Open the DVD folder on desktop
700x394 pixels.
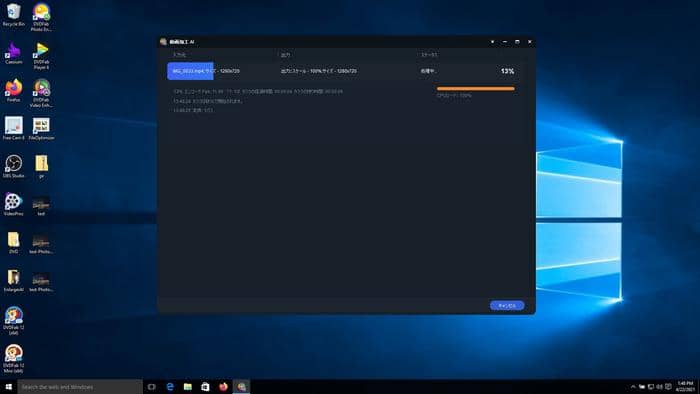pyautogui.click(x=13, y=242)
